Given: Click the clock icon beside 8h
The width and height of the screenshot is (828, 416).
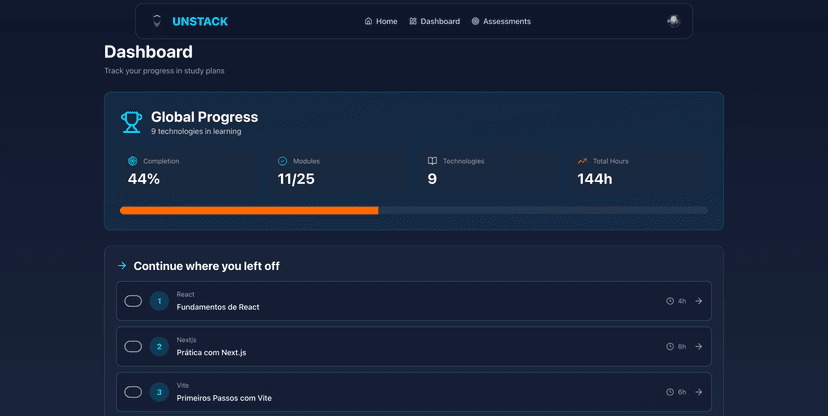Looking at the screenshot, I should click(x=670, y=346).
